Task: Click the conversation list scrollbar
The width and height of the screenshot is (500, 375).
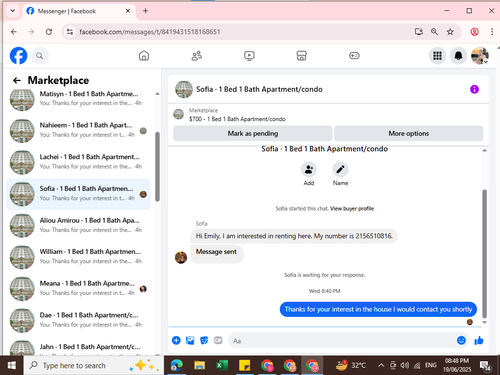Action: pos(157,167)
